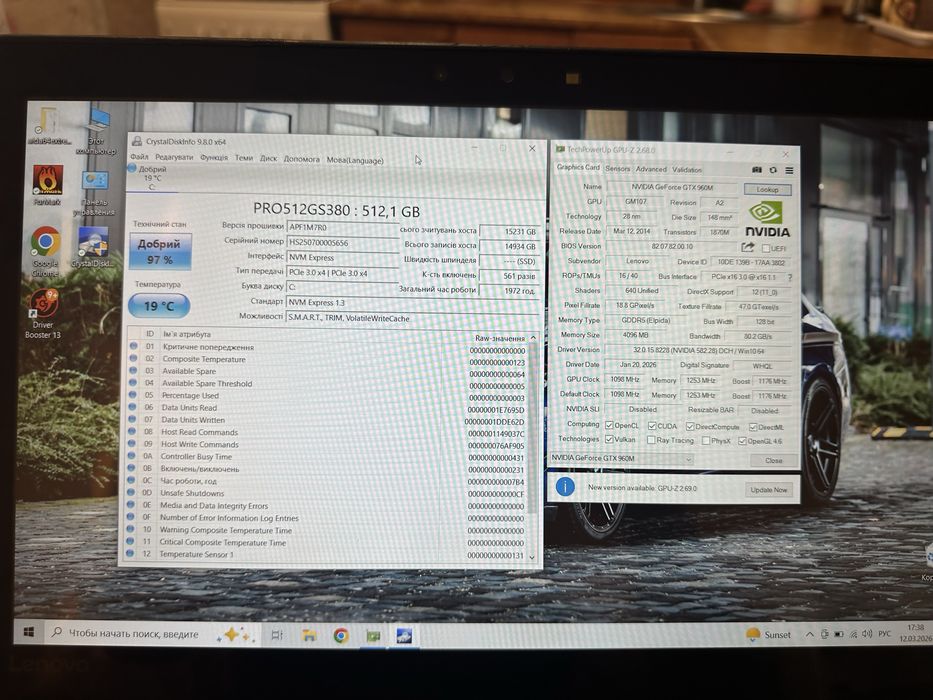Open Панель управления desktop shortcut
This screenshot has width=933, height=700.
click(x=94, y=192)
